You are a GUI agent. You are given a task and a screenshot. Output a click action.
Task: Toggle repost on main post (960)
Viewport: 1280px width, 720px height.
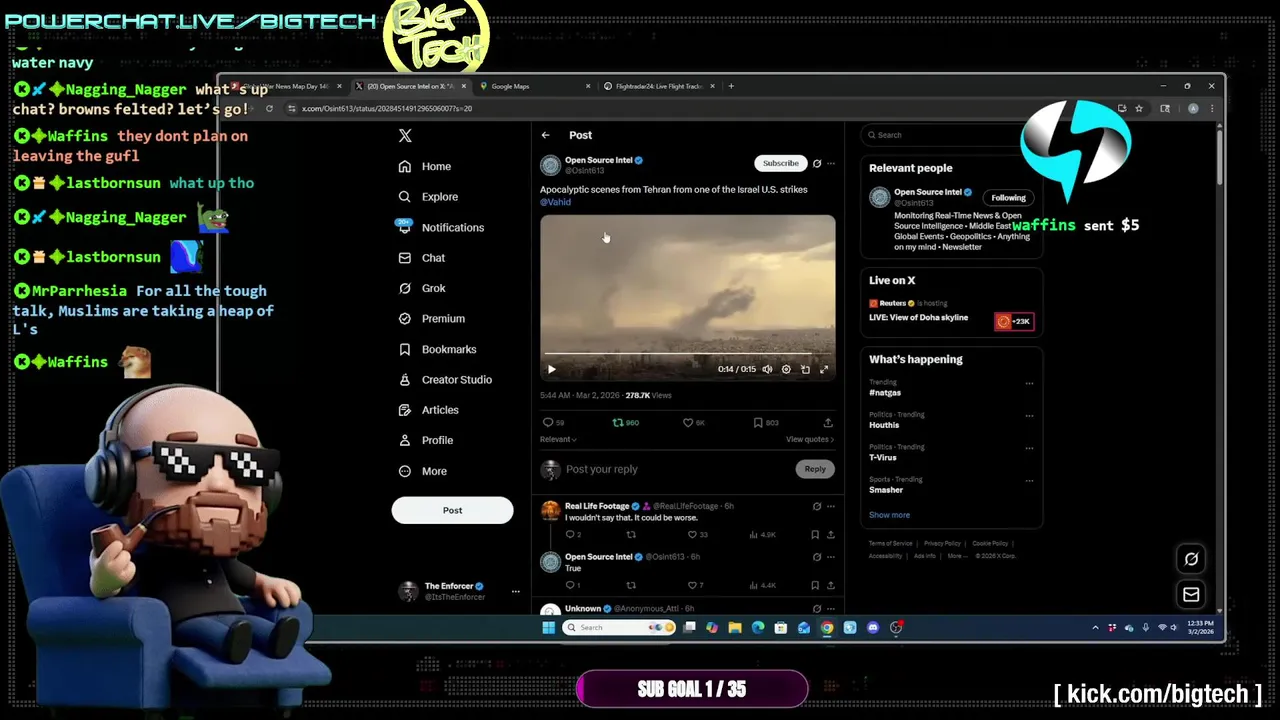coord(625,423)
